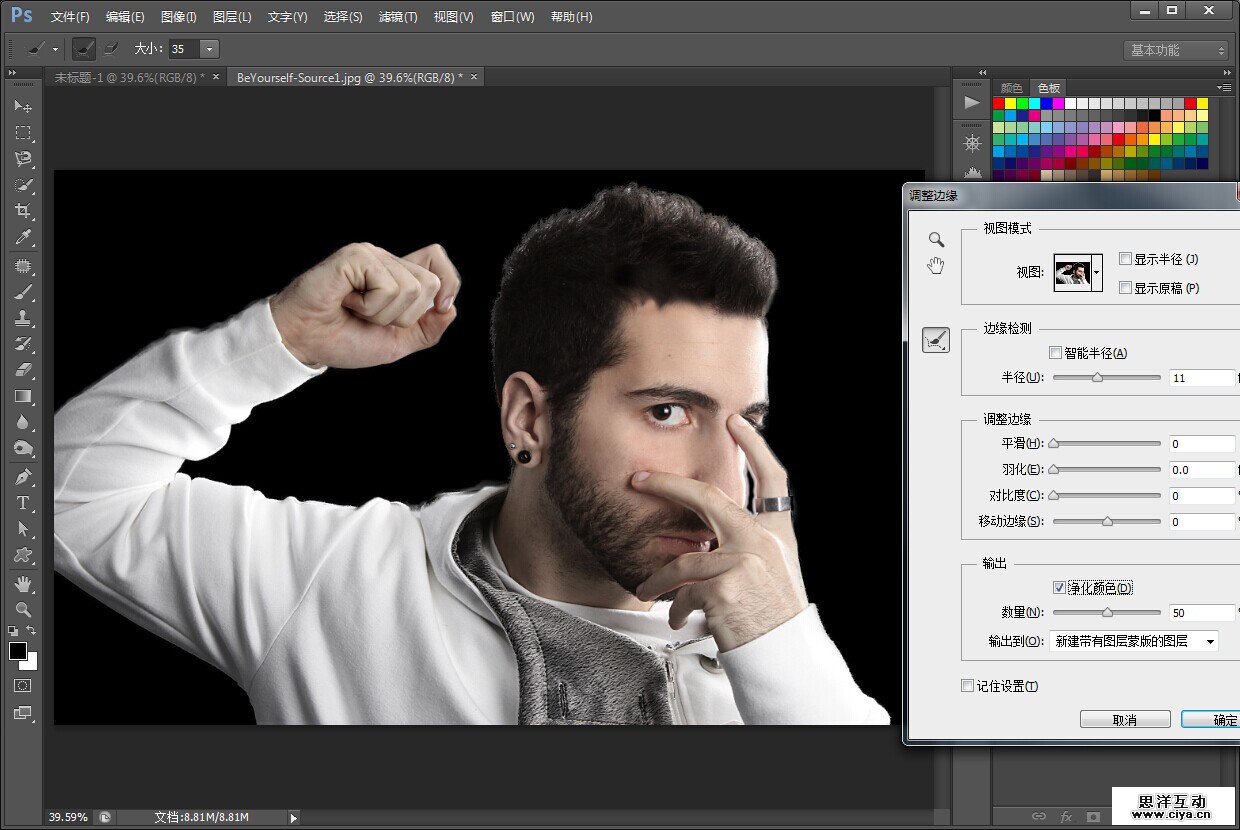The width and height of the screenshot is (1240, 830).
Task: Click the Zoom tool in the Refine Edge dialog
Action: [x=936, y=240]
